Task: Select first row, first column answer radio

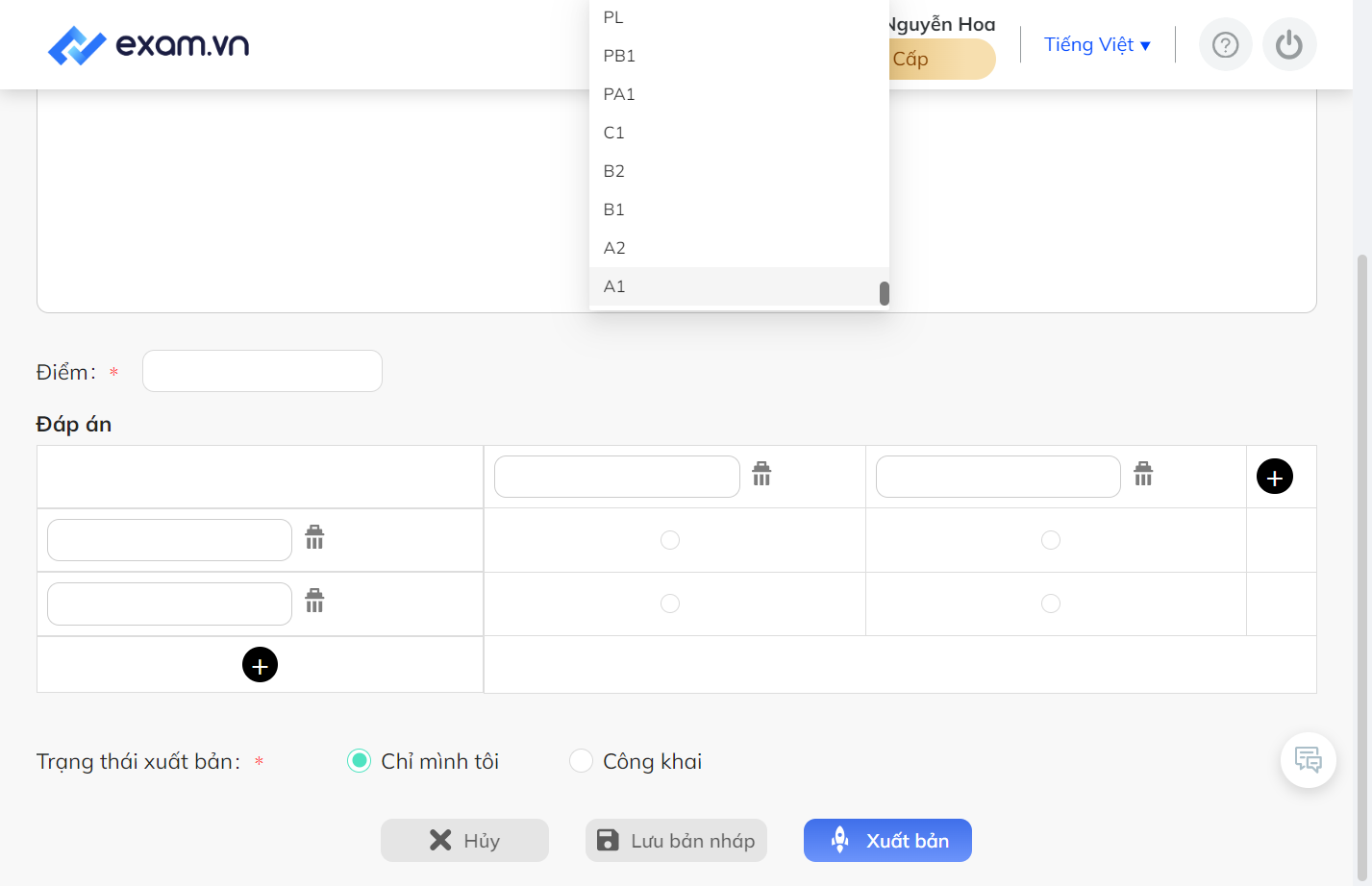Action: point(670,540)
